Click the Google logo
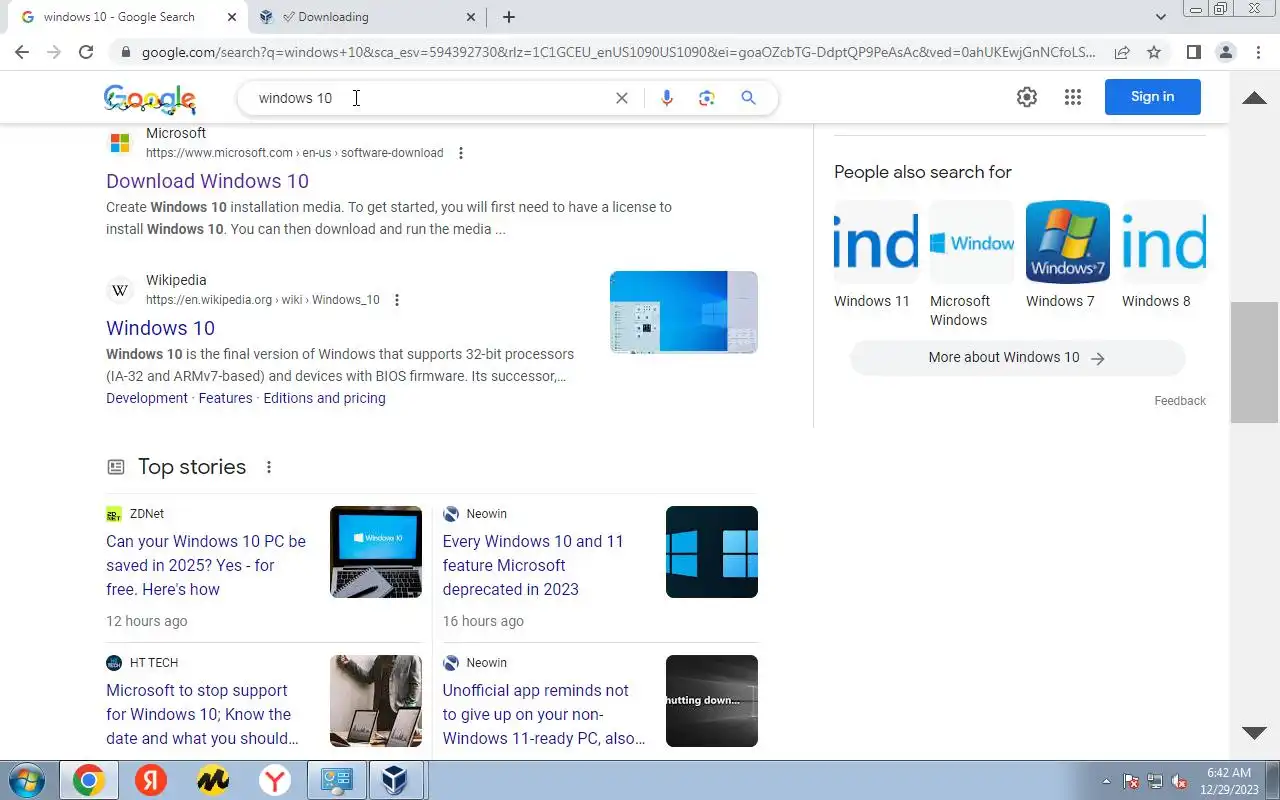Viewport: 1280px width, 800px height. (150, 98)
